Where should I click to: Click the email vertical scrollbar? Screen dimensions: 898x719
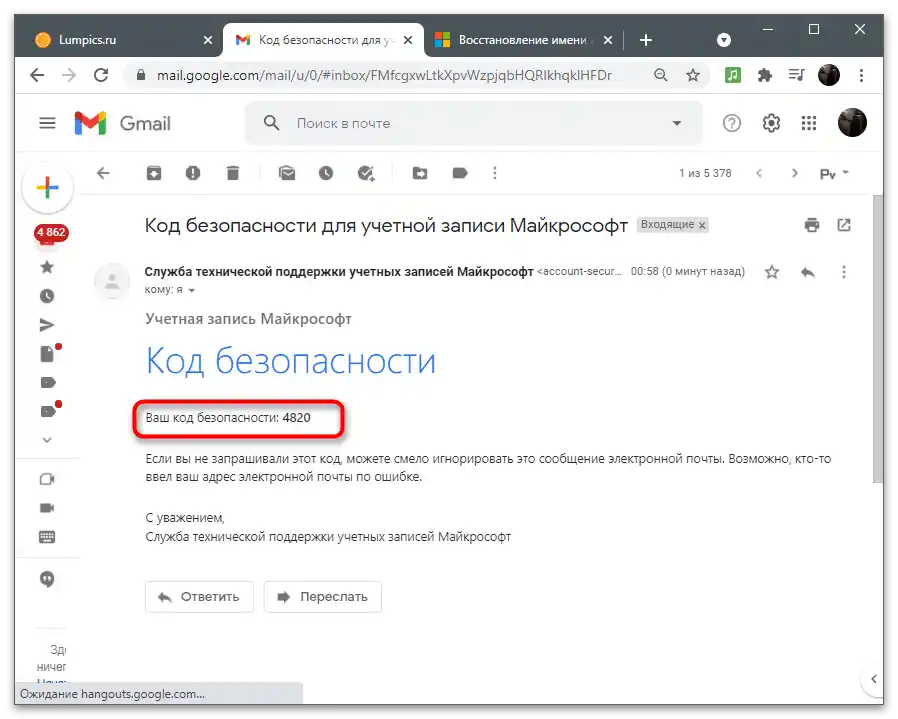point(877,339)
